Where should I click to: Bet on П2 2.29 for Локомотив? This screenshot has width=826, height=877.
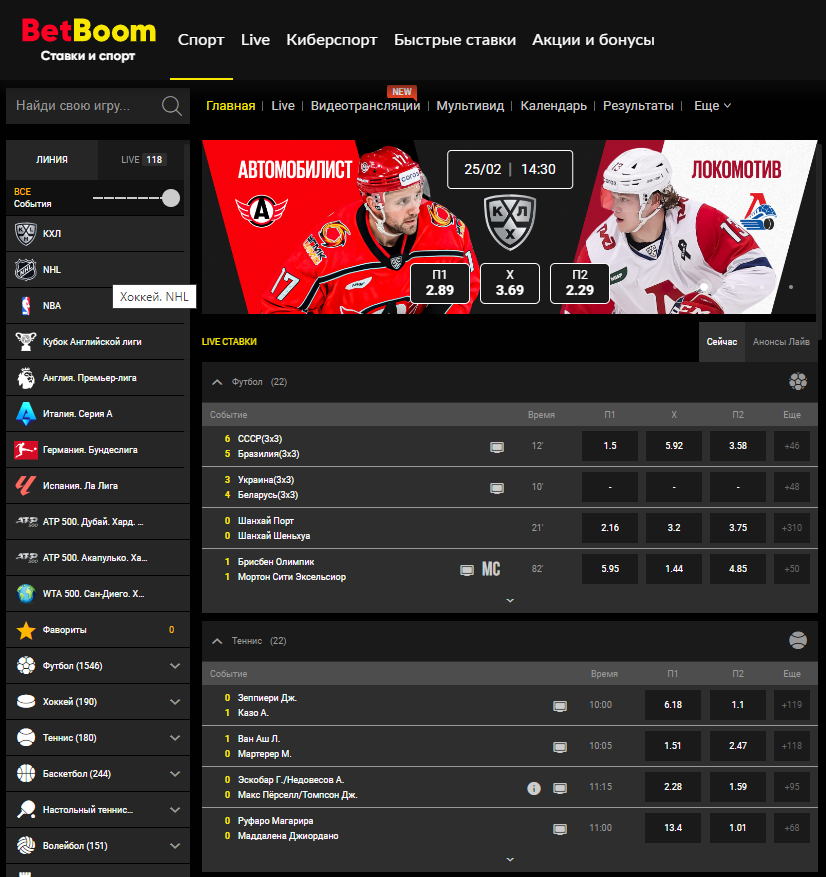point(579,283)
